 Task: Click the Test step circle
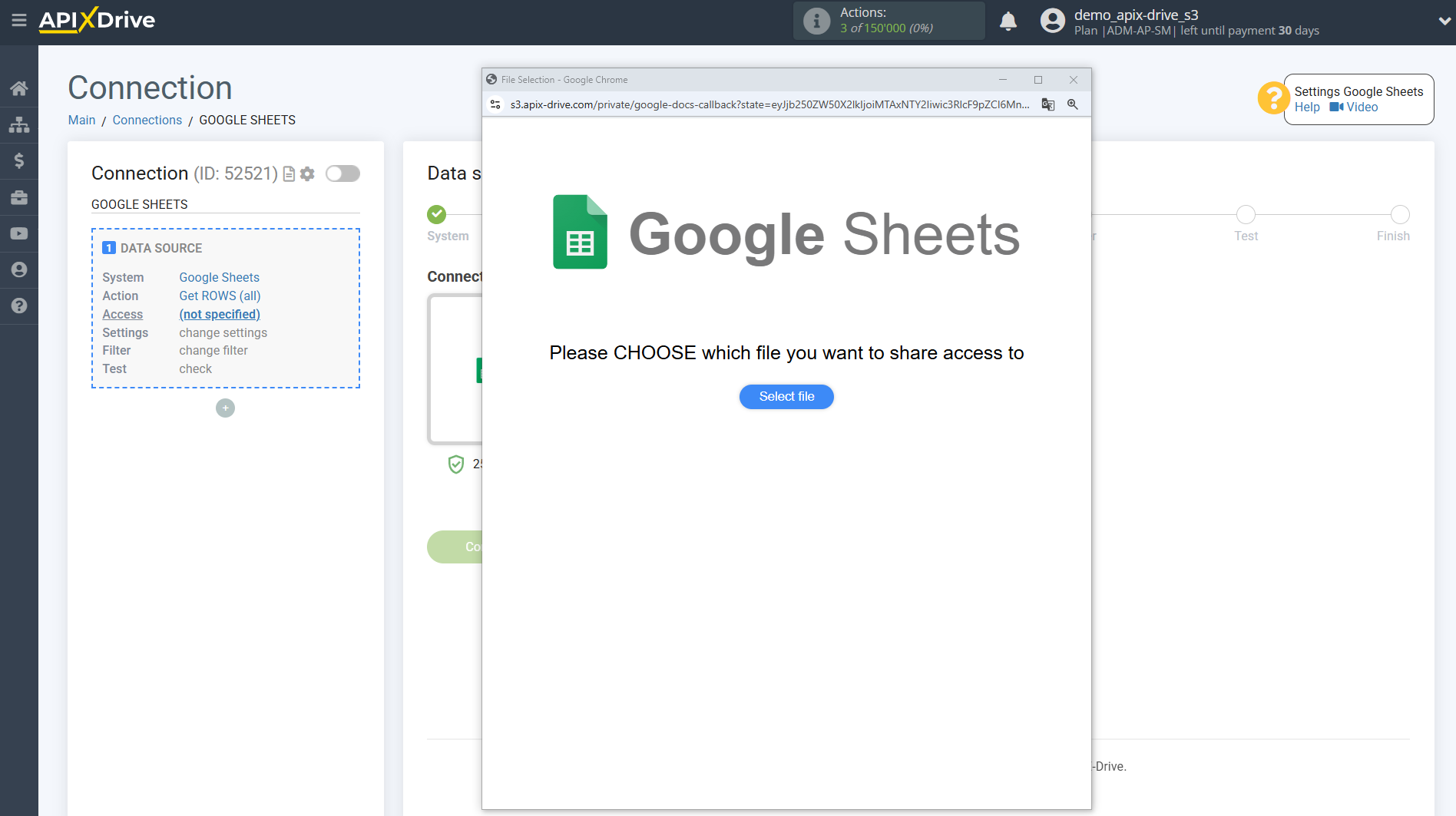point(1246,215)
